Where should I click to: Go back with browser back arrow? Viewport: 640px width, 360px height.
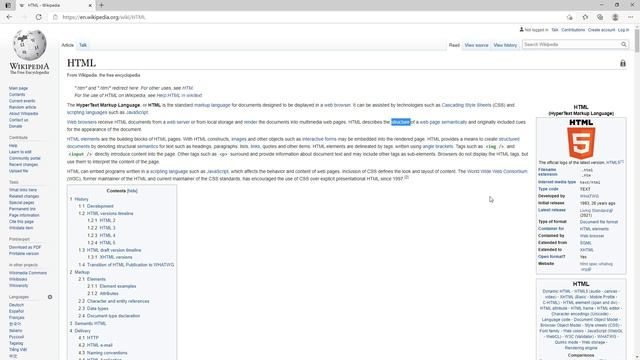[9, 17]
